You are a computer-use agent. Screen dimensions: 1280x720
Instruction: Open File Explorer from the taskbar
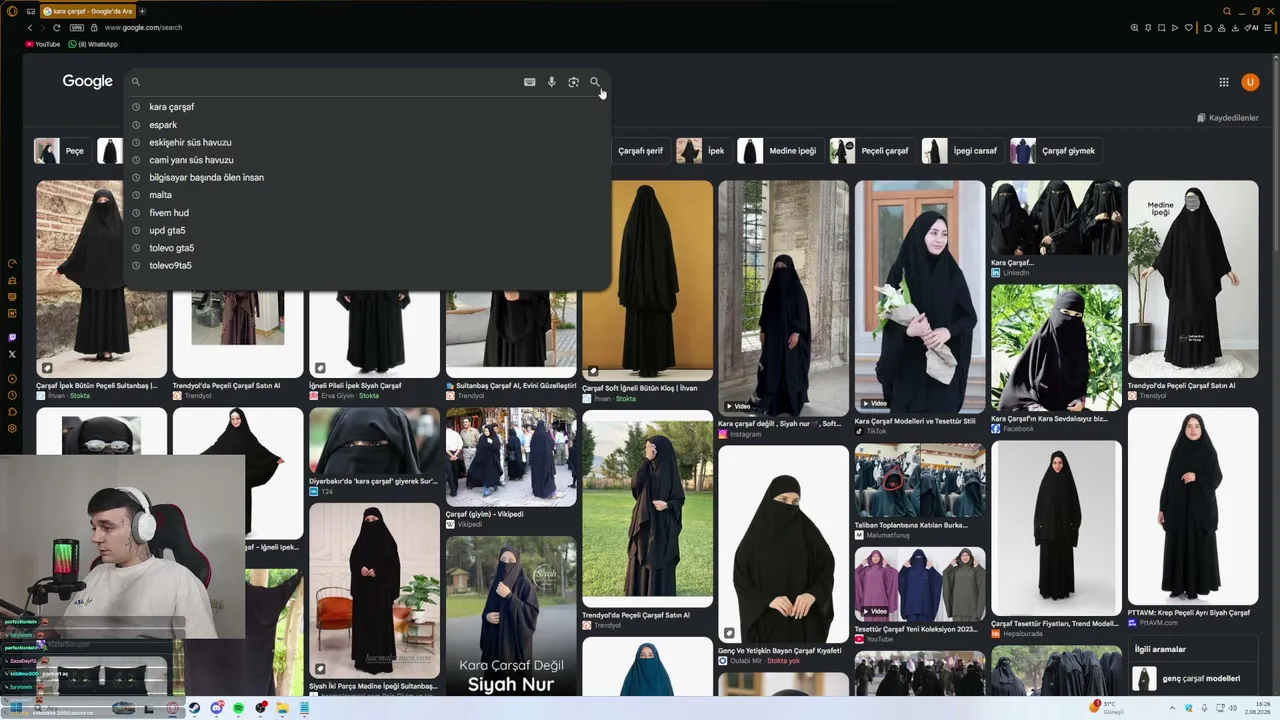point(283,708)
